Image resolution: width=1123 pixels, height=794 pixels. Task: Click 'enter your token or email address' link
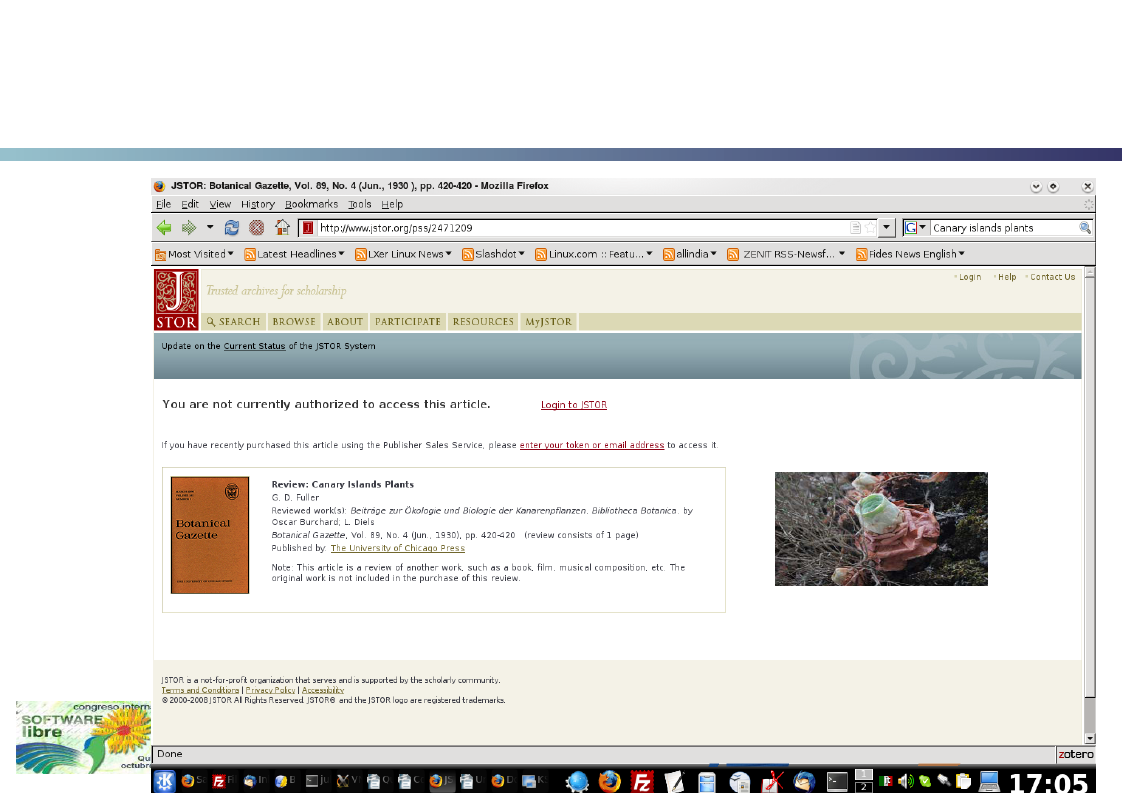tap(592, 445)
